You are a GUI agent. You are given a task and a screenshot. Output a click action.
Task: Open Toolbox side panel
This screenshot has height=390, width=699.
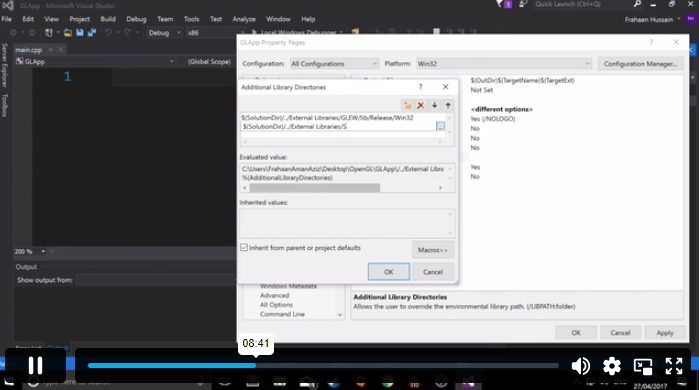(x=4, y=106)
